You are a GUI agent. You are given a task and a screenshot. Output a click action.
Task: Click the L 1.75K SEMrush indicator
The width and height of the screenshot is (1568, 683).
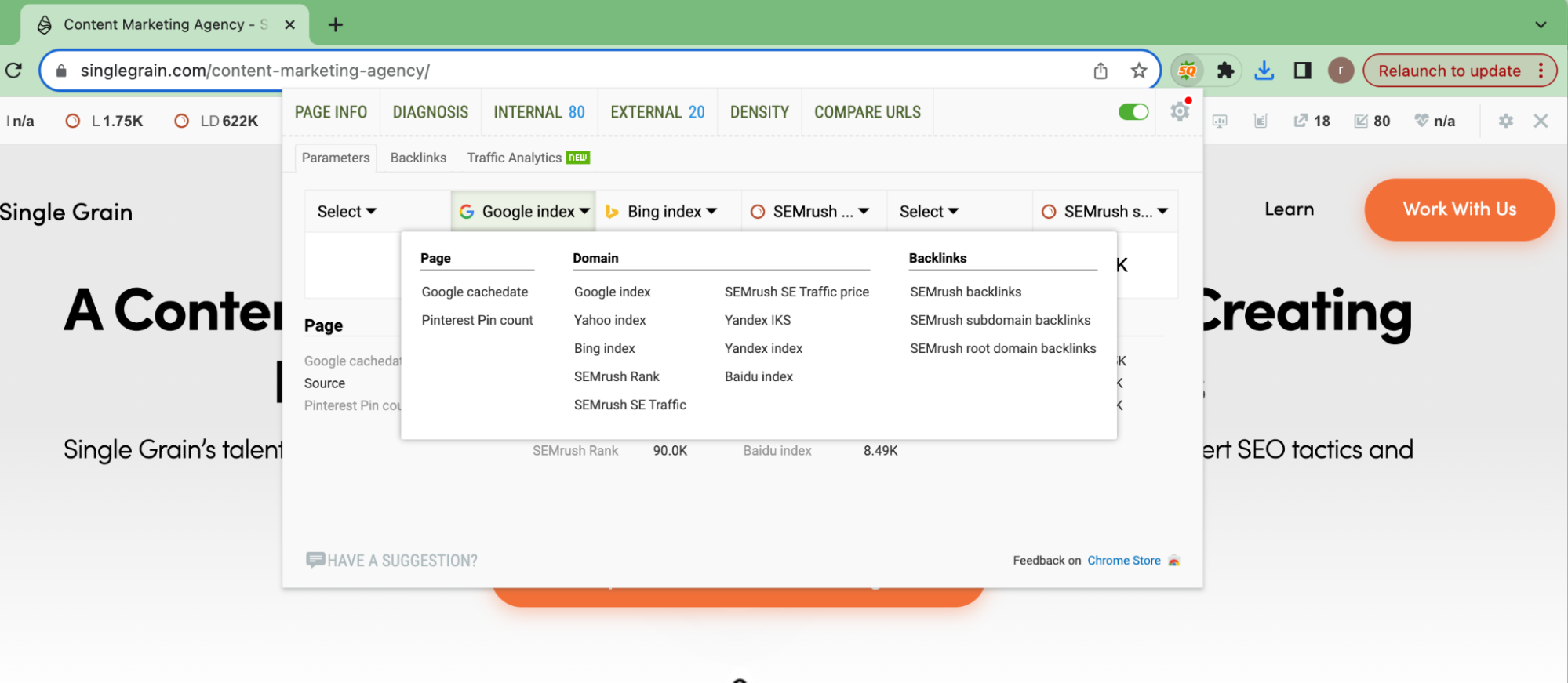pos(104,121)
